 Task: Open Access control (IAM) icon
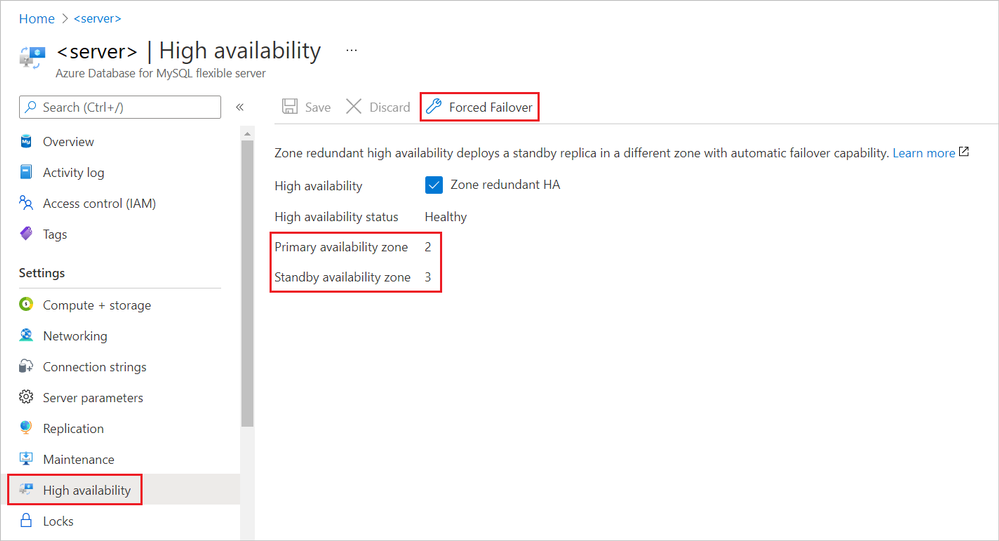coord(27,204)
